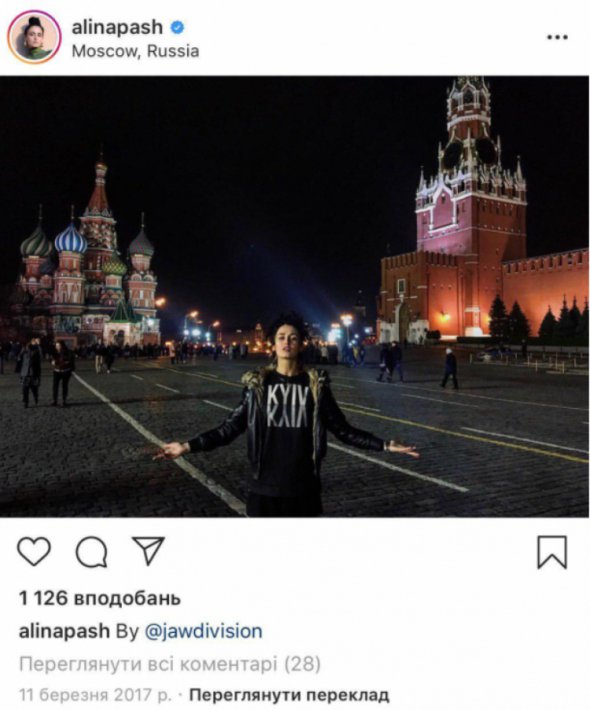Viewport: 590px width, 710px height.
Task: Click the By text in caption
Action: [x=127, y=631]
